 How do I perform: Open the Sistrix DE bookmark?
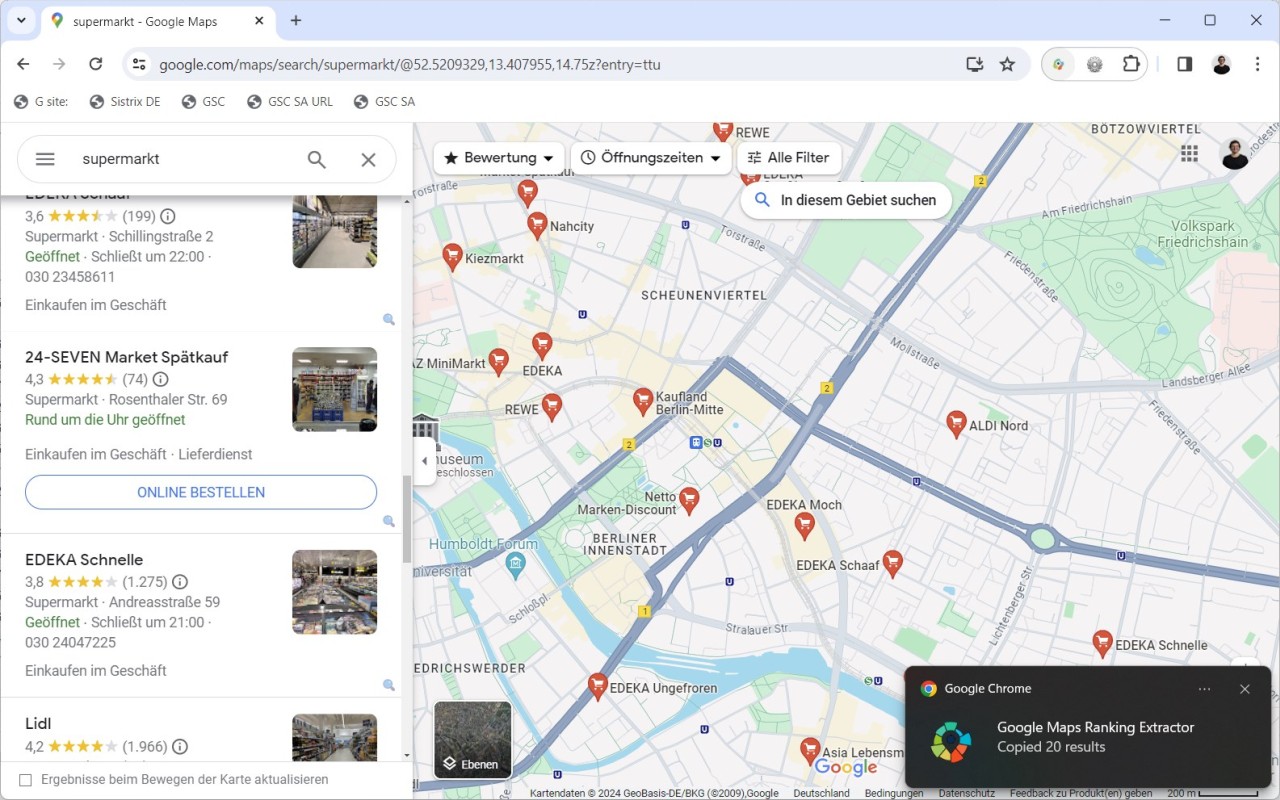click(x=125, y=101)
